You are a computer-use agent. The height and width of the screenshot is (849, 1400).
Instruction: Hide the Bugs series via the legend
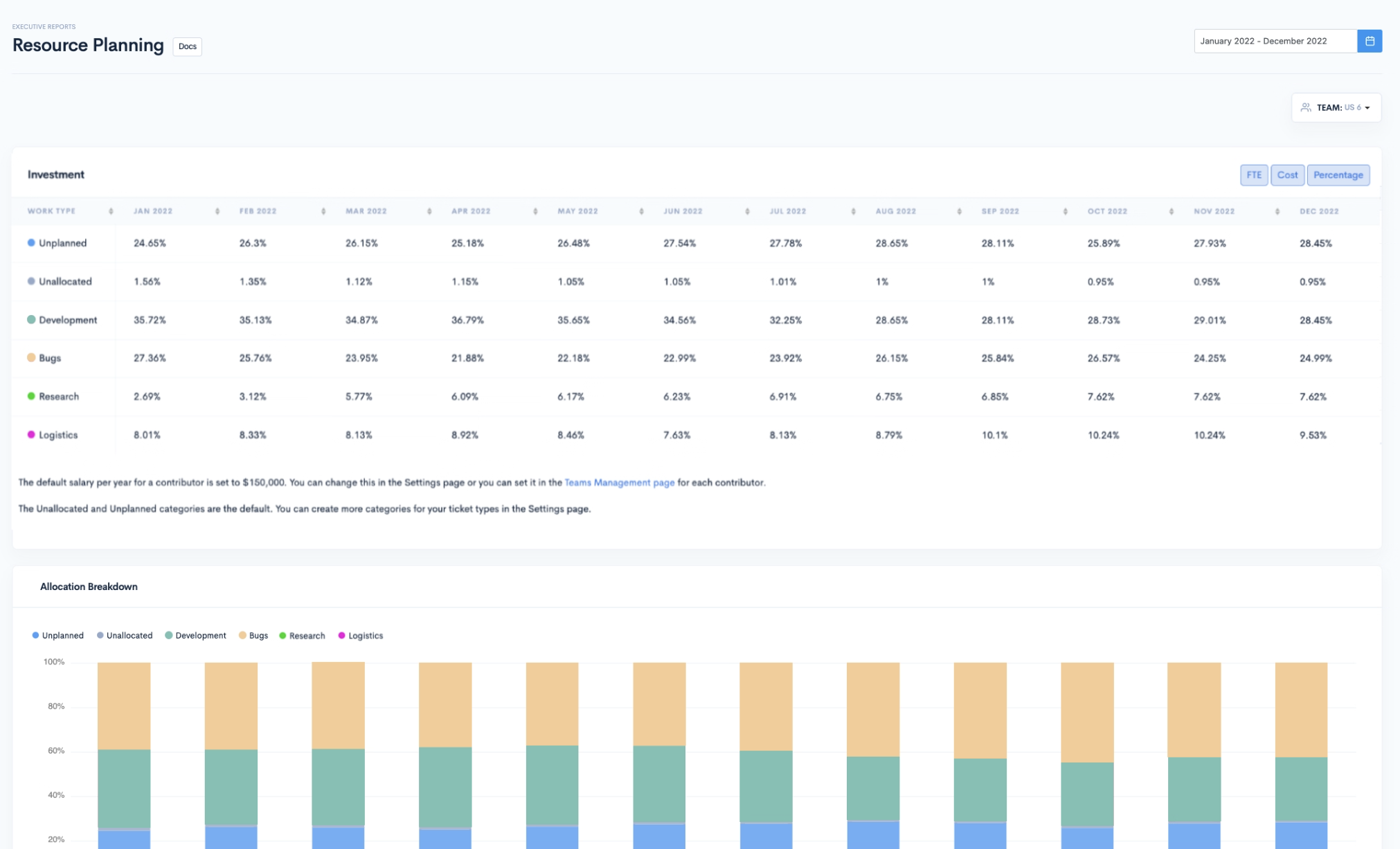click(x=253, y=635)
